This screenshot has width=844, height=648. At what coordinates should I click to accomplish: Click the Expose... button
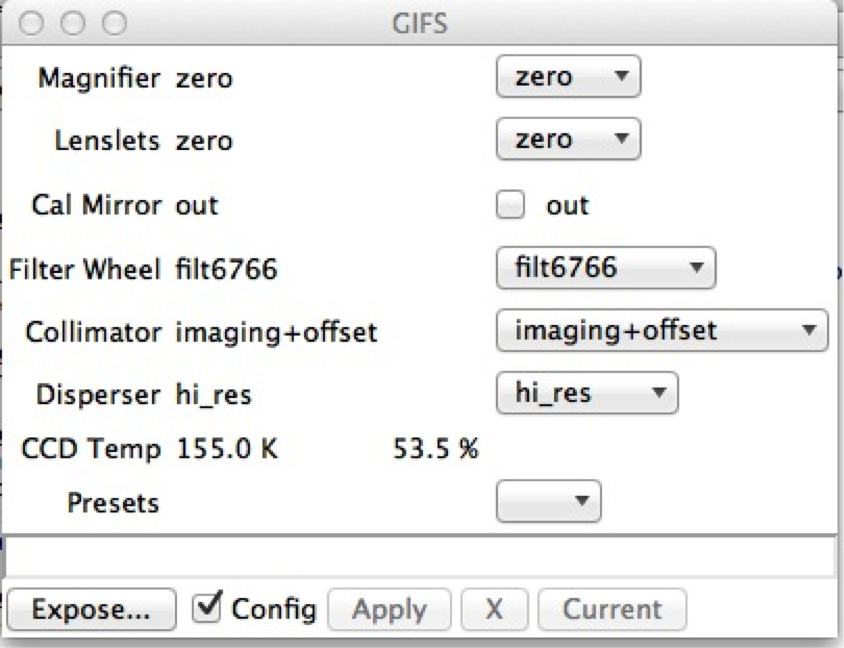click(89, 608)
